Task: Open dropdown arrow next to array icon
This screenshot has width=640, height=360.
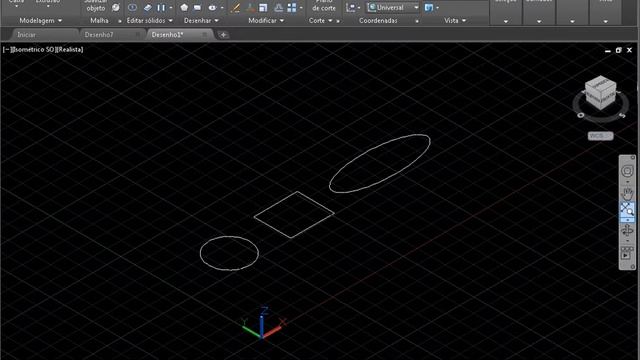Action: pos(301,8)
